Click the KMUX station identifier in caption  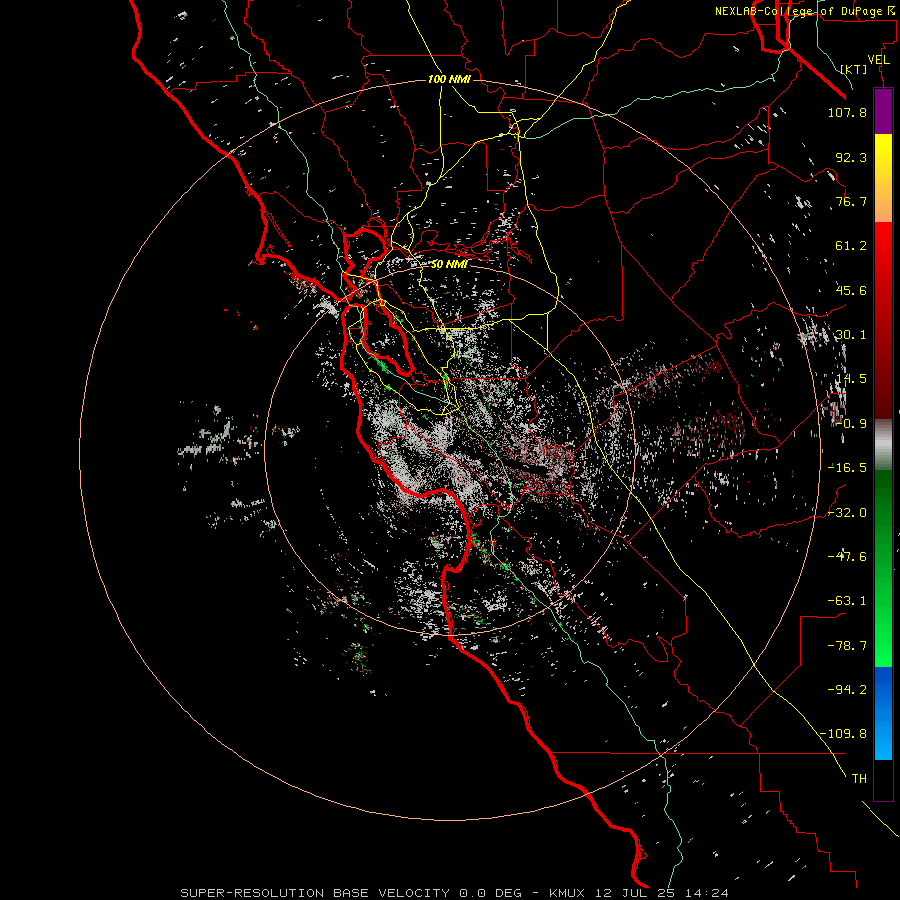tap(568, 893)
